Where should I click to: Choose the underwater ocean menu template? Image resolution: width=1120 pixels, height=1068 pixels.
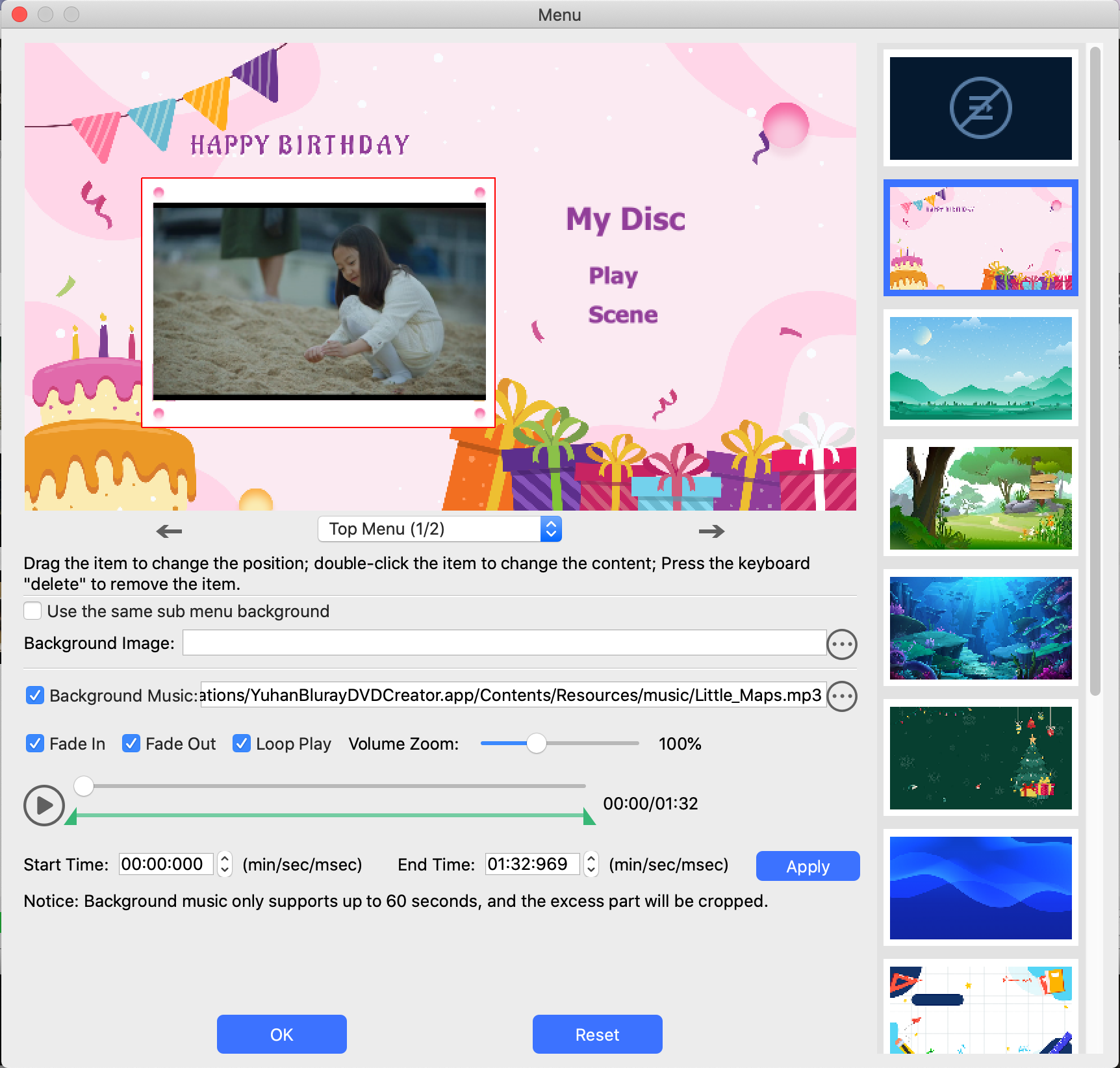(x=980, y=628)
